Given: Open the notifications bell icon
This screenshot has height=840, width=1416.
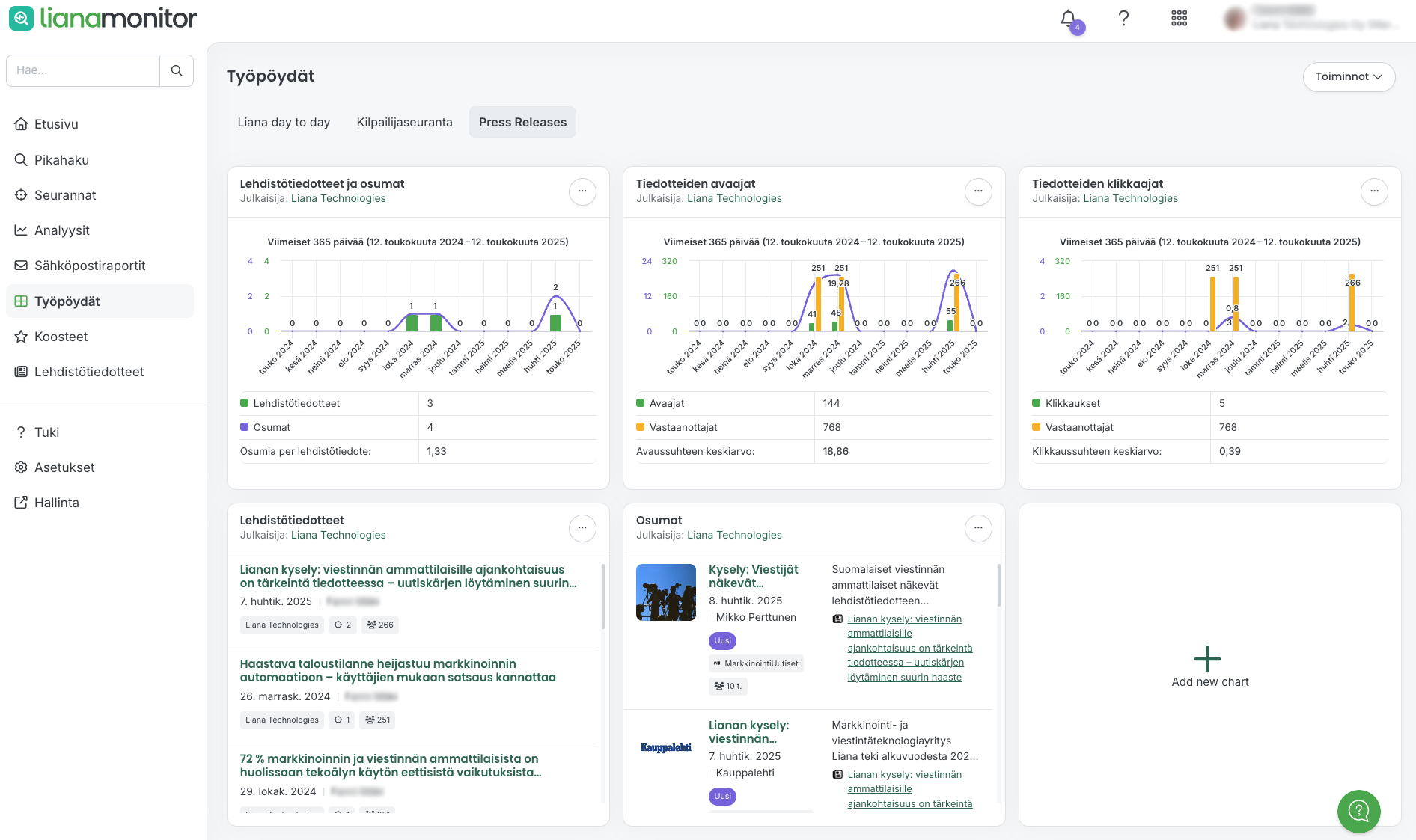Looking at the screenshot, I should pos(1069,19).
